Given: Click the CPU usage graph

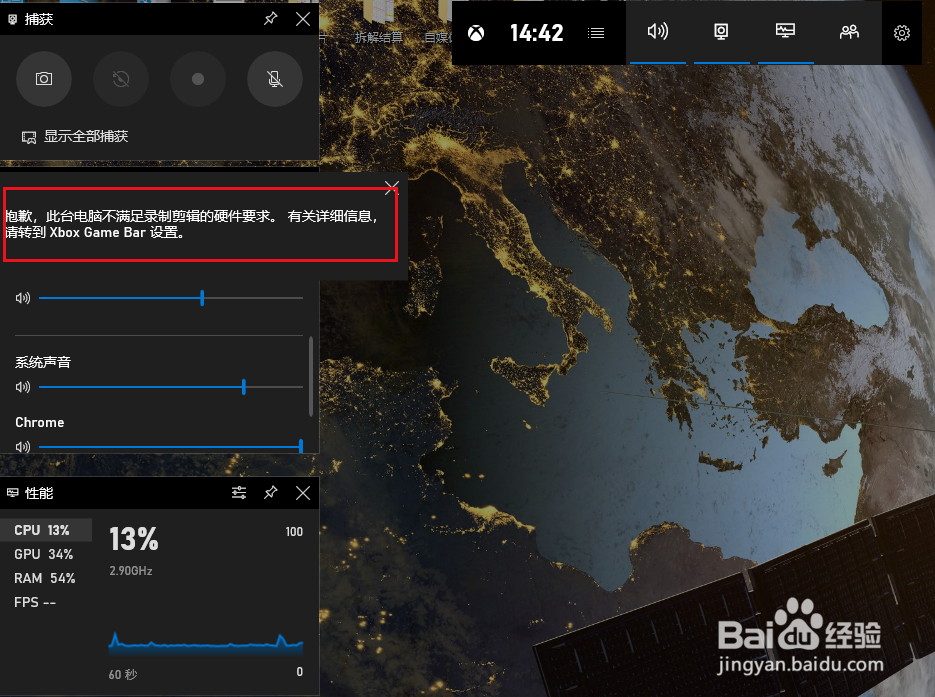Looking at the screenshot, I should (206, 644).
